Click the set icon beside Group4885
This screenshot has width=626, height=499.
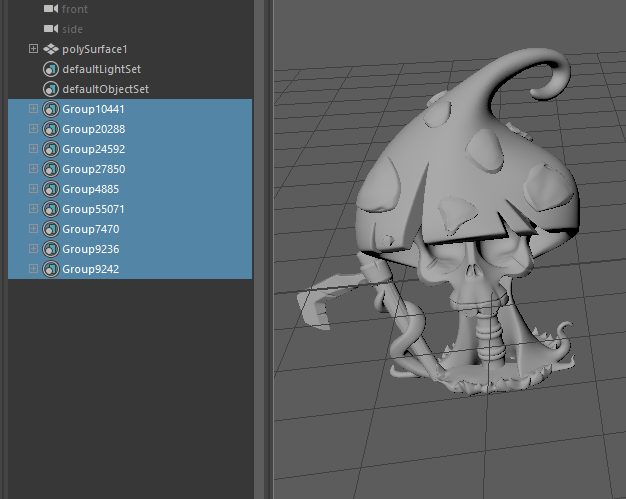(51, 189)
